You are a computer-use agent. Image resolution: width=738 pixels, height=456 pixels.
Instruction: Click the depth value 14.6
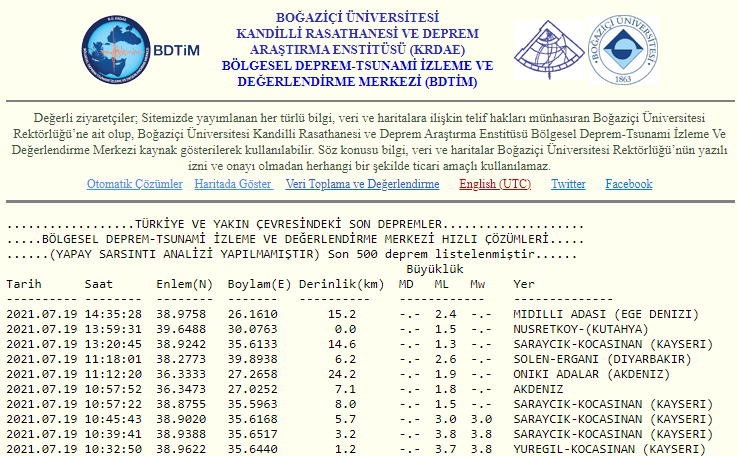point(342,344)
